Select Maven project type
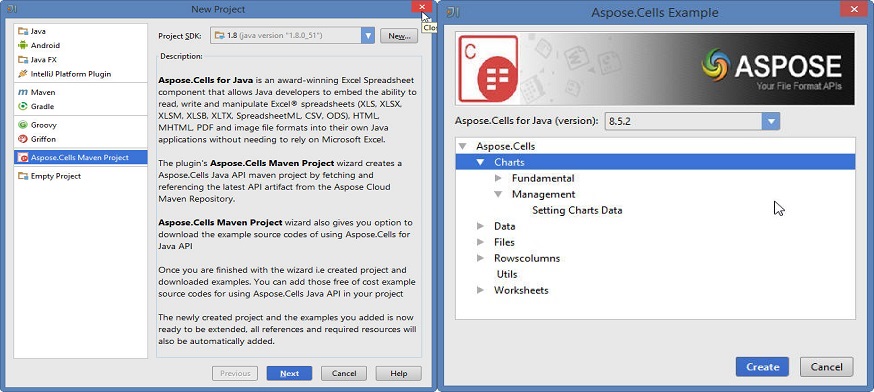The width and height of the screenshot is (874, 392). (x=81, y=92)
